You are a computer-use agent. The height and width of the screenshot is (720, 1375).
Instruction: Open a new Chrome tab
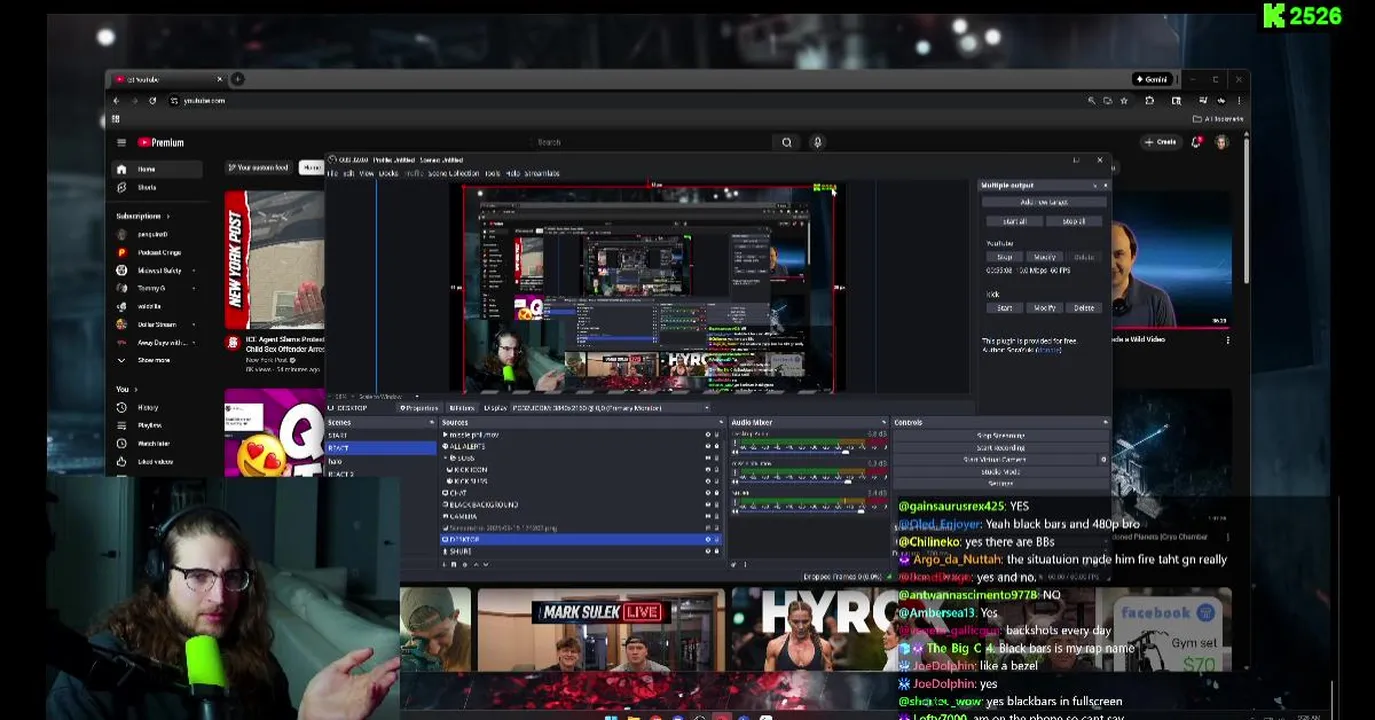point(237,79)
